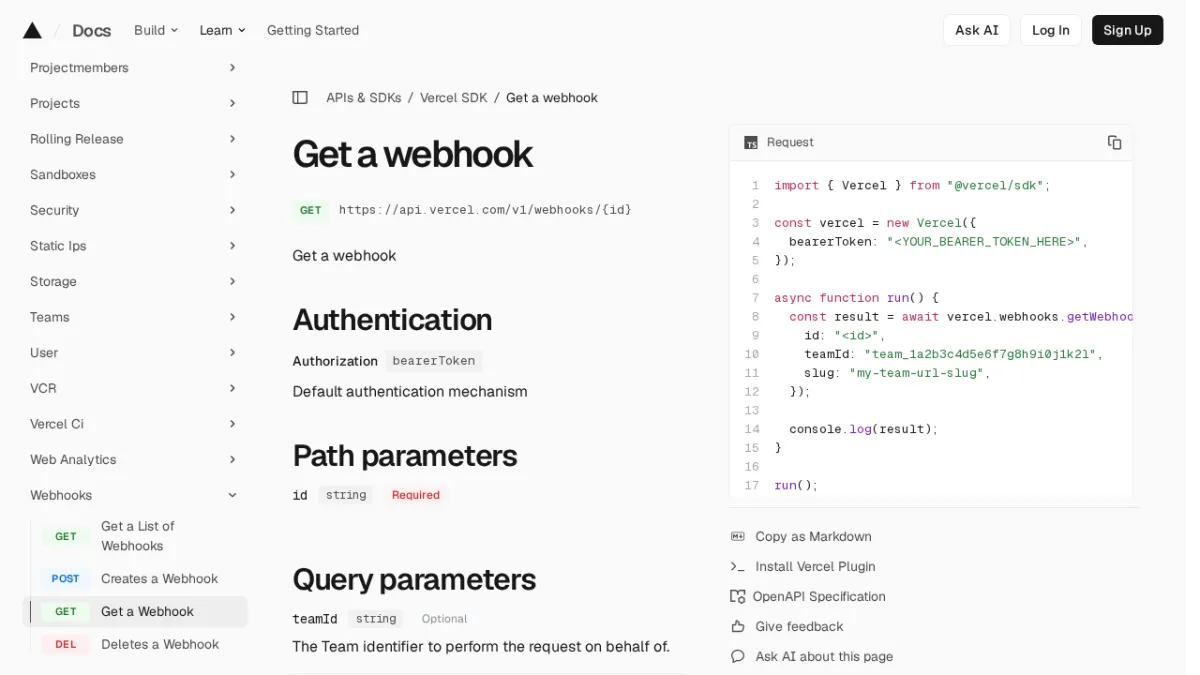Click the console.log(result) code line
Screen dimensions: 1200x675
864,429
